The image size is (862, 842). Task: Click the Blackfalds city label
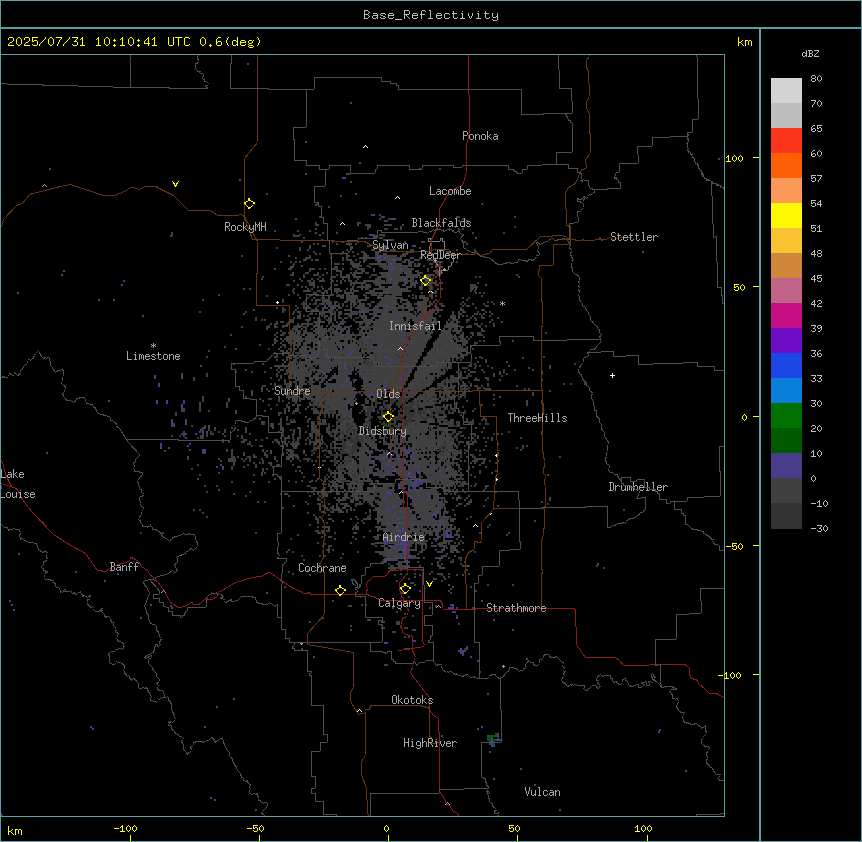coord(441,223)
